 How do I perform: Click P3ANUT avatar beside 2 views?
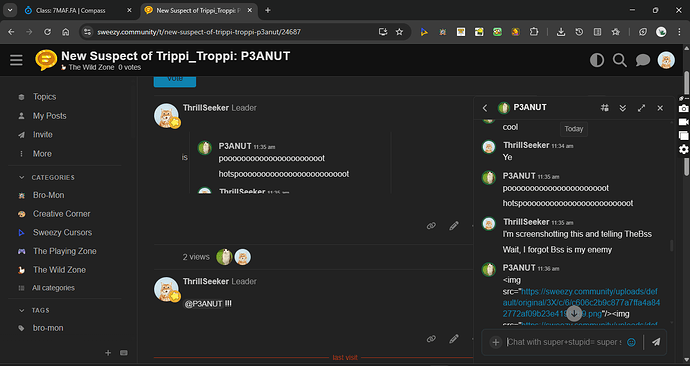224,257
